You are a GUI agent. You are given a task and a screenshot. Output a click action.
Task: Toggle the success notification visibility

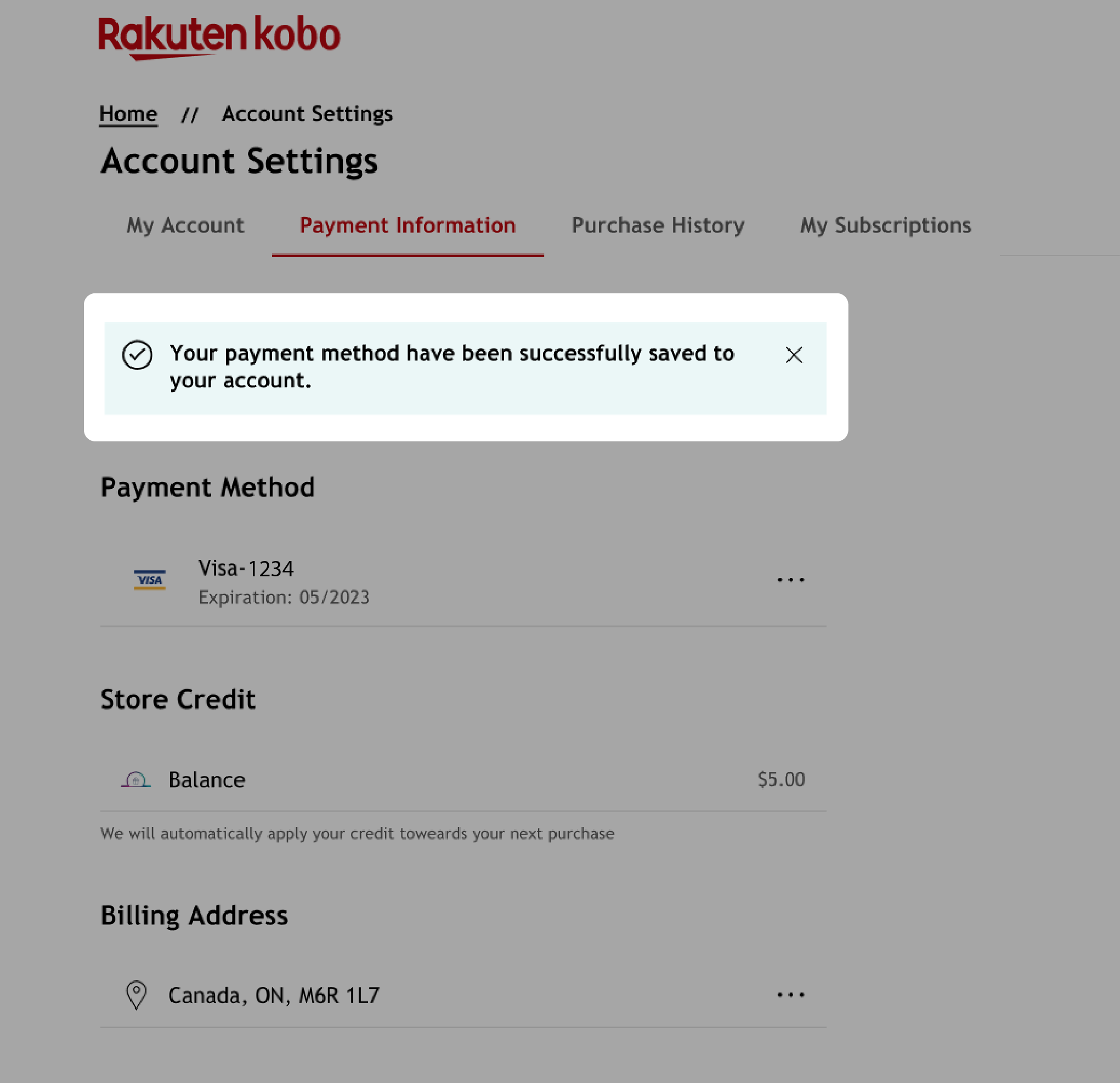point(794,354)
